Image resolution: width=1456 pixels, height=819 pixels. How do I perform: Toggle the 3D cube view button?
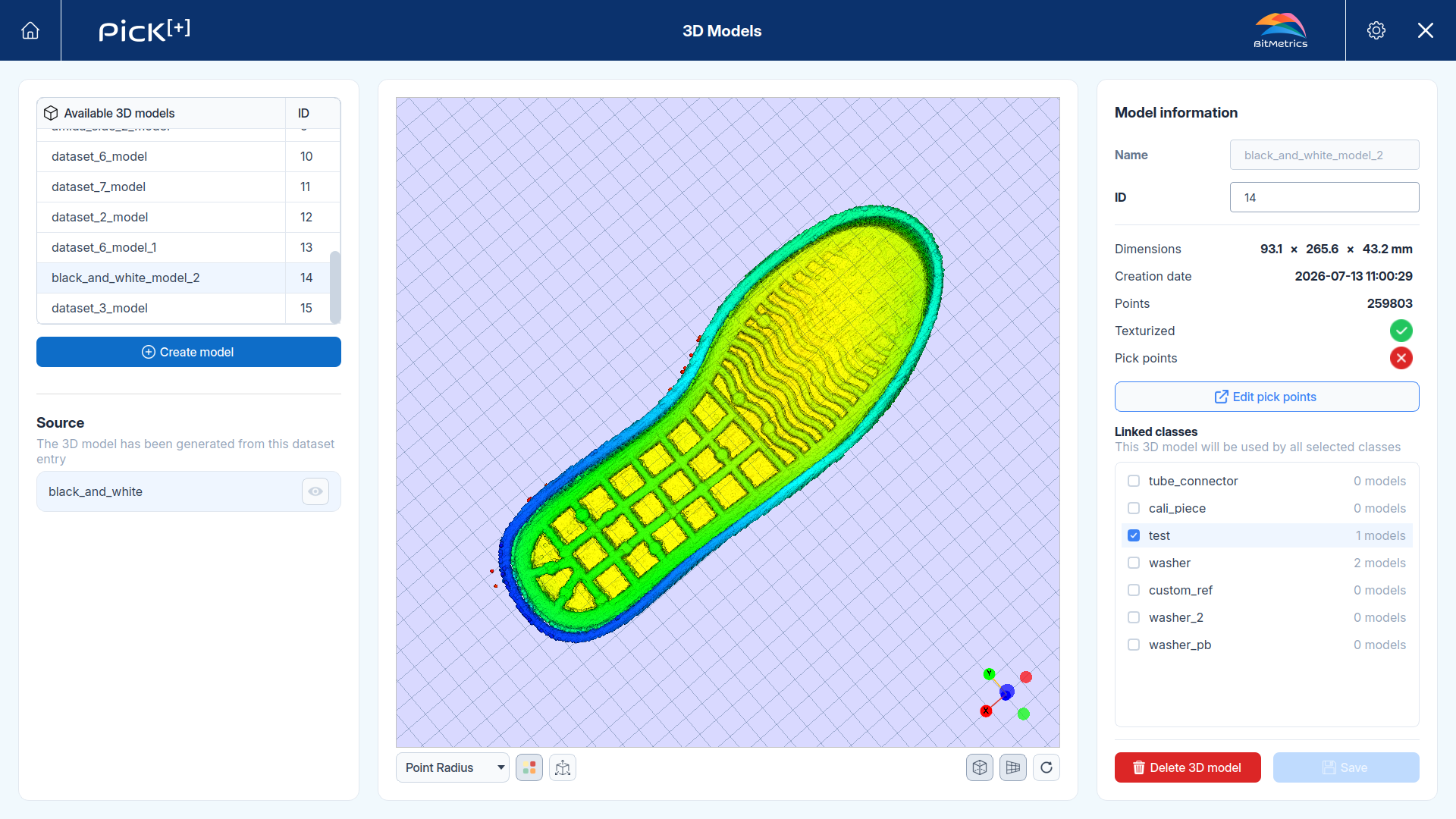point(980,767)
